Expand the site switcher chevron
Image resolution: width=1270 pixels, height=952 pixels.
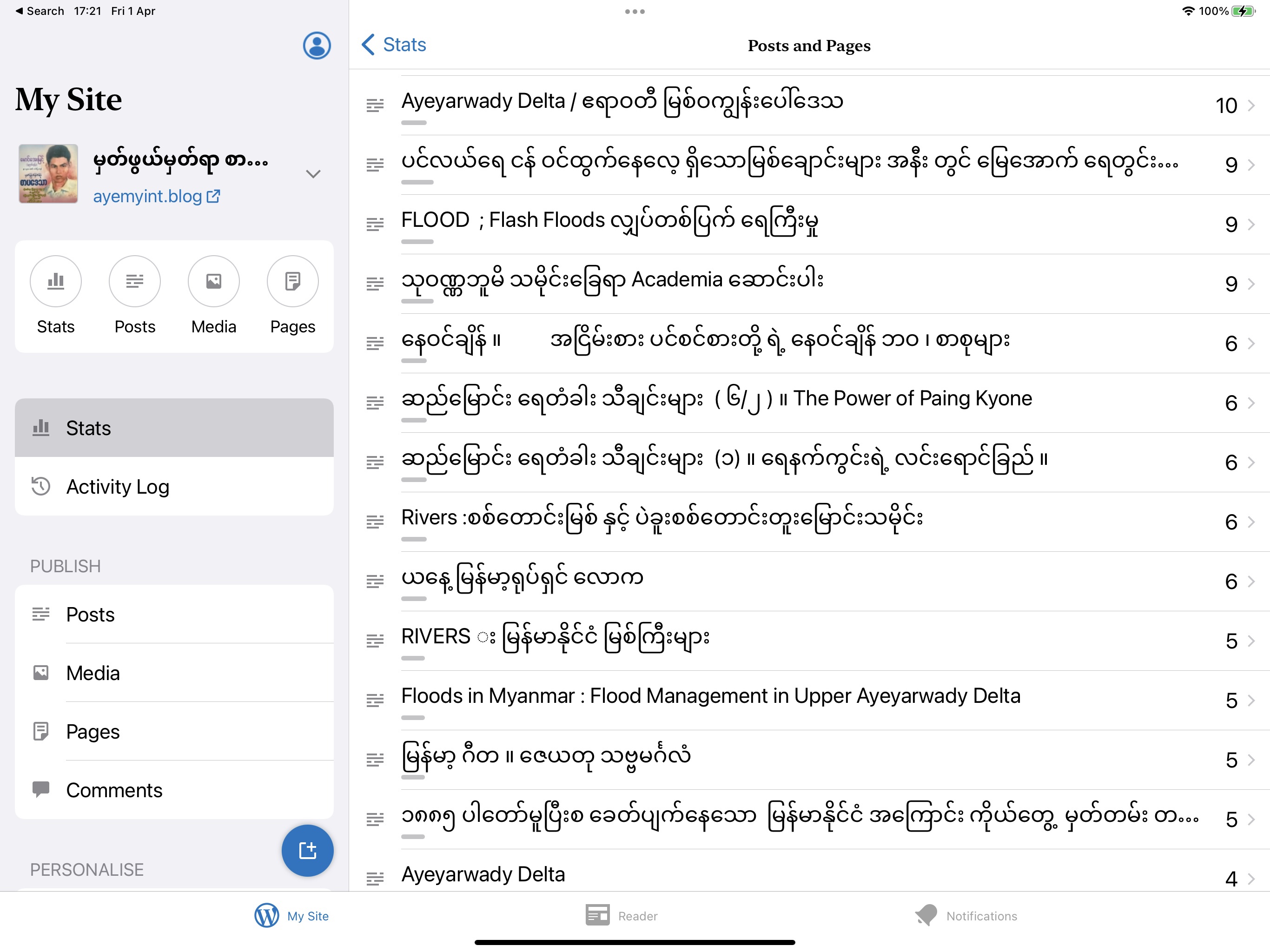[x=313, y=174]
